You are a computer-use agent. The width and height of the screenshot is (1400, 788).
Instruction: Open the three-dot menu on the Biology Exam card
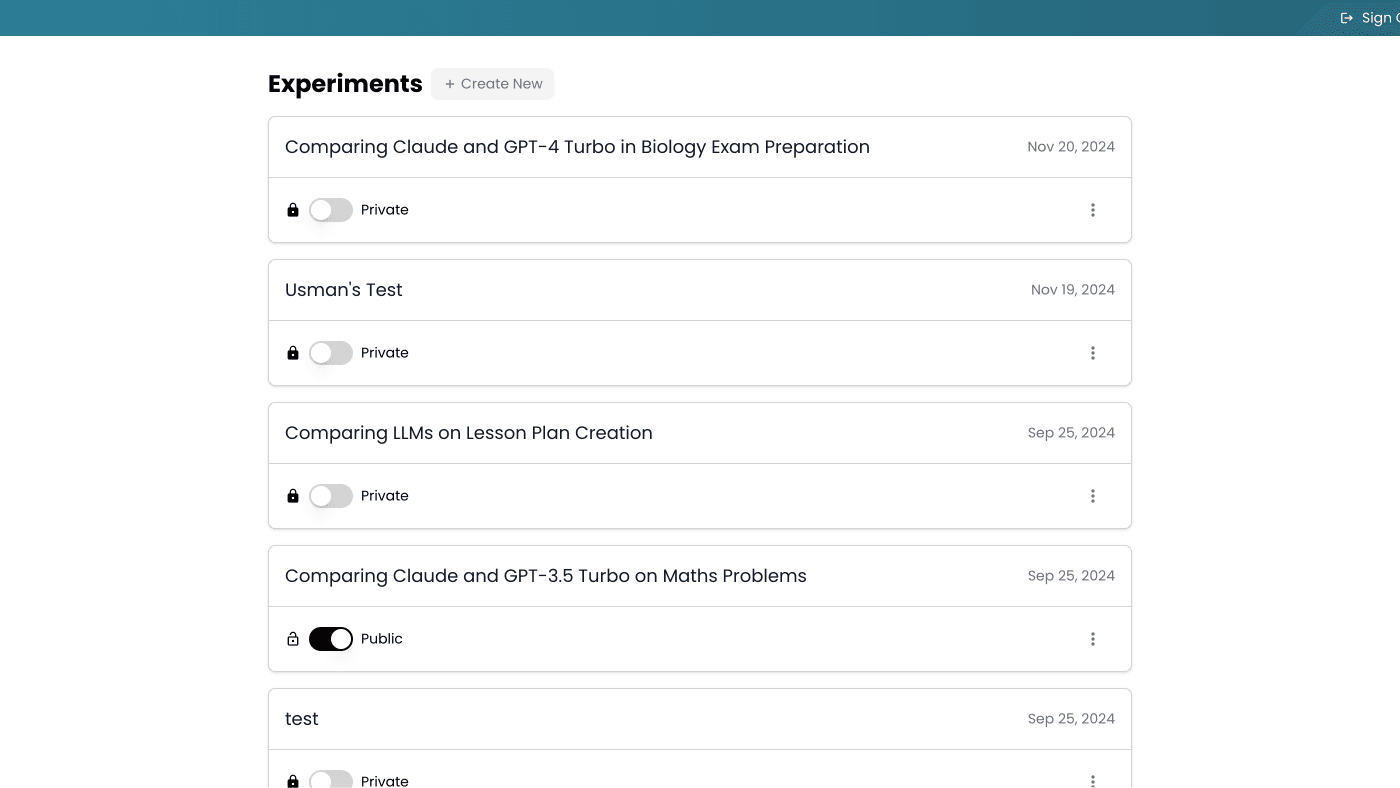[1093, 210]
